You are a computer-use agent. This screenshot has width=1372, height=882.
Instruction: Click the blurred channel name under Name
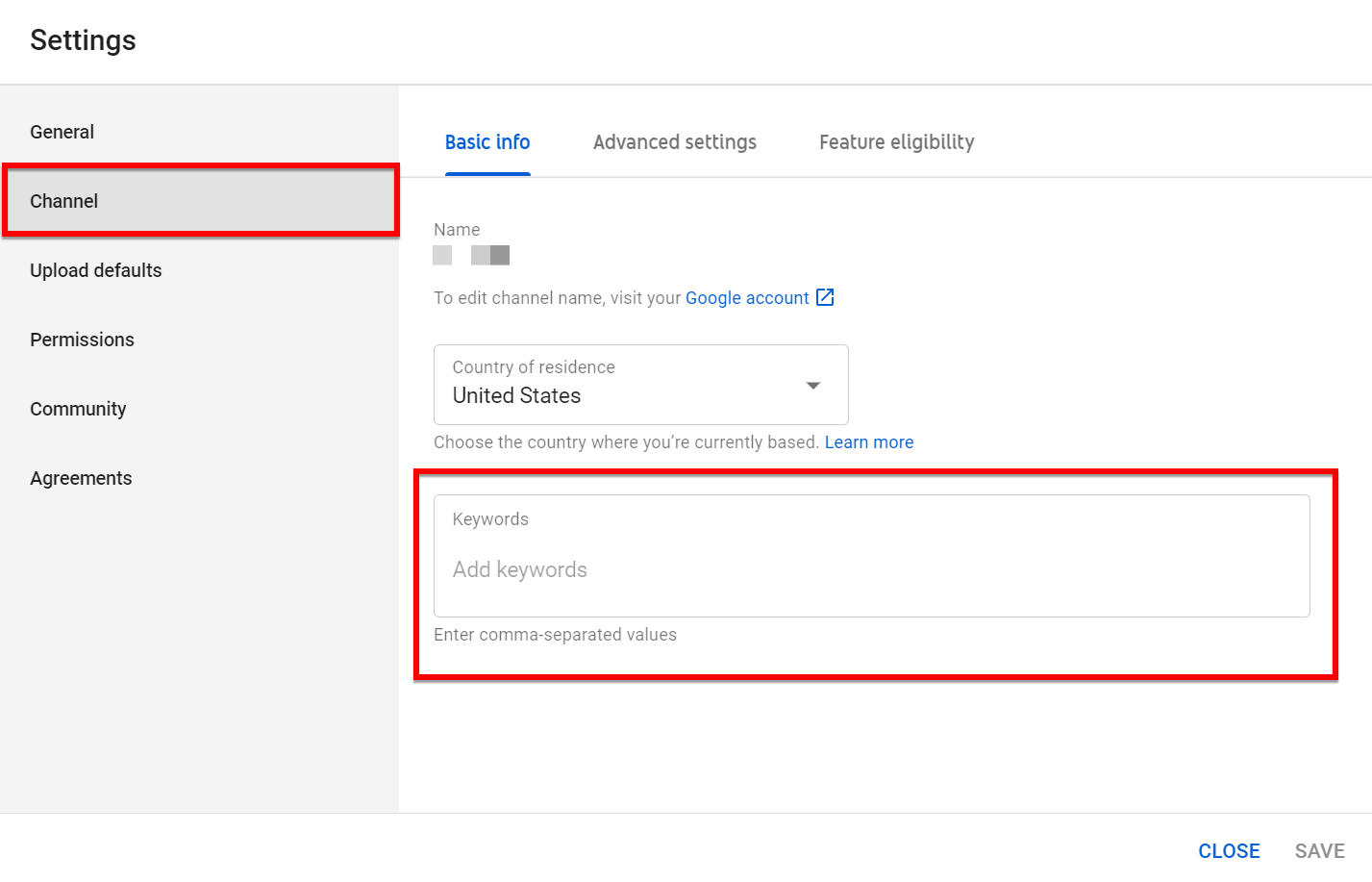click(x=471, y=255)
